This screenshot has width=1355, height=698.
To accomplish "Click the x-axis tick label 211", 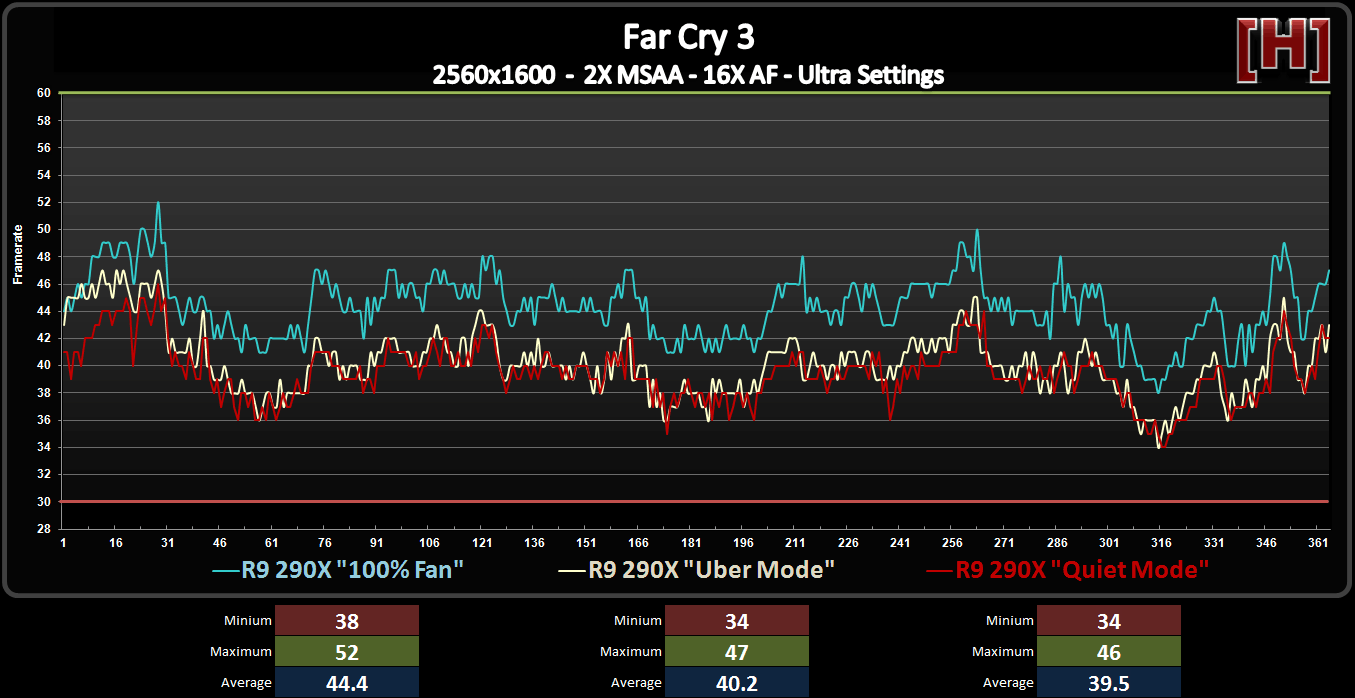I will pyautogui.click(x=795, y=542).
